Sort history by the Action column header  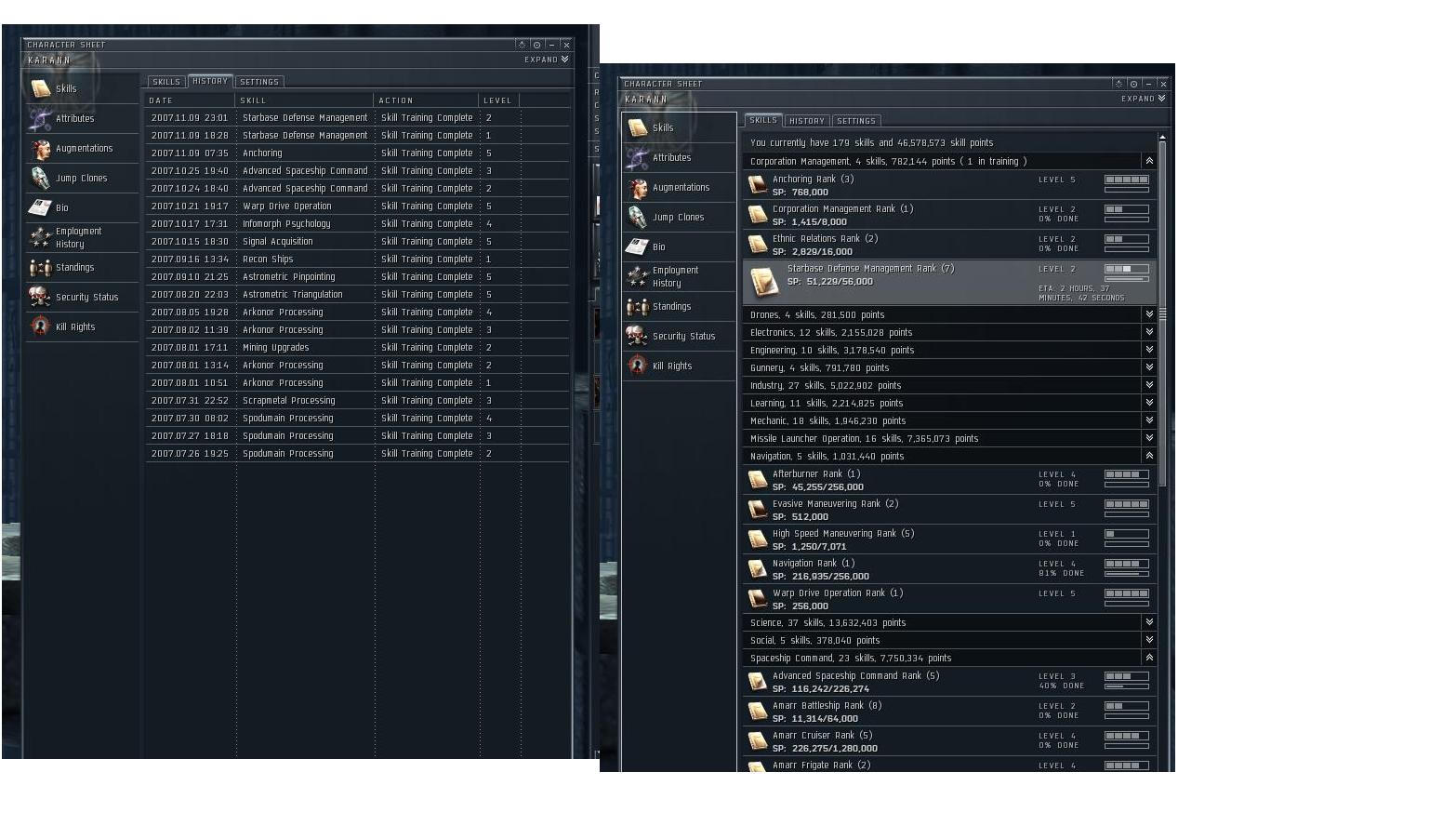pos(427,100)
